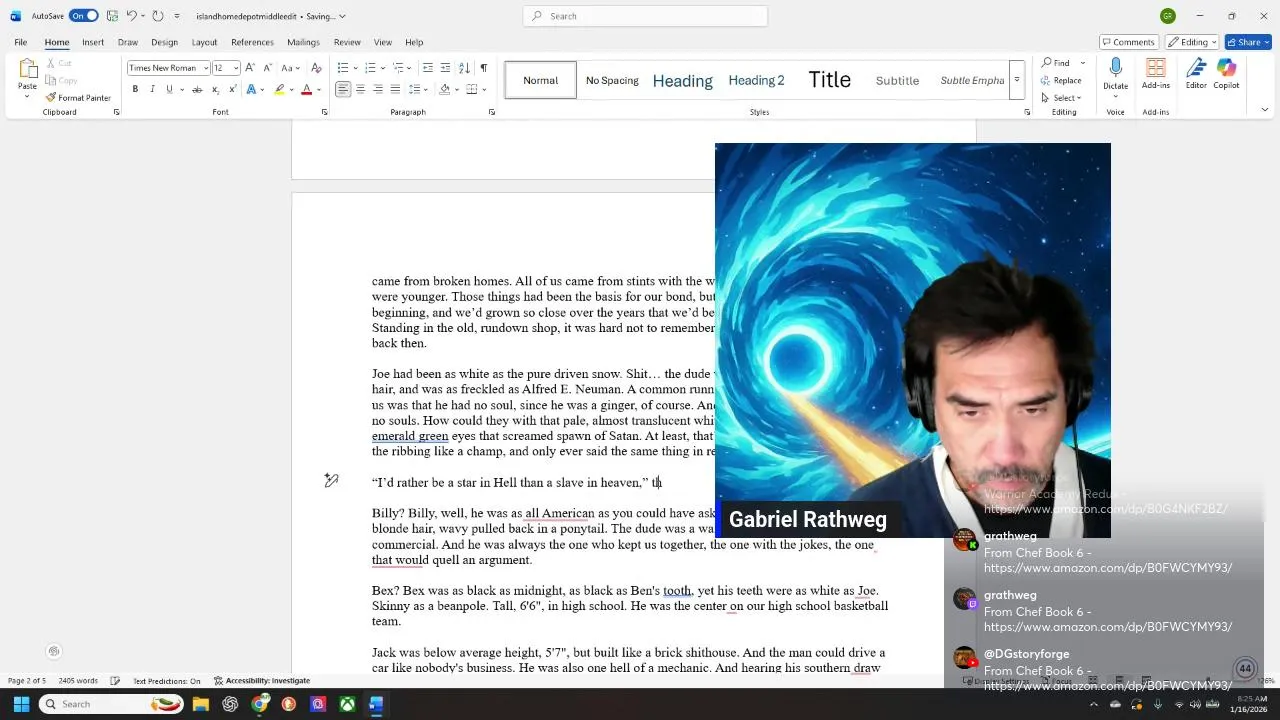
Task: Toggle Strikethrough formatting
Action: click(x=197, y=89)
